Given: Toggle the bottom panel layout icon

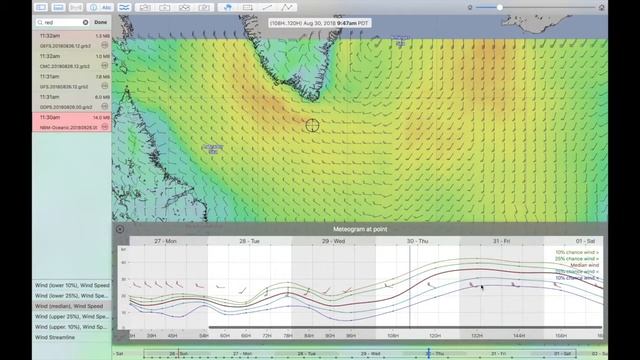Looking at the screenshot, I should [58, 7].
